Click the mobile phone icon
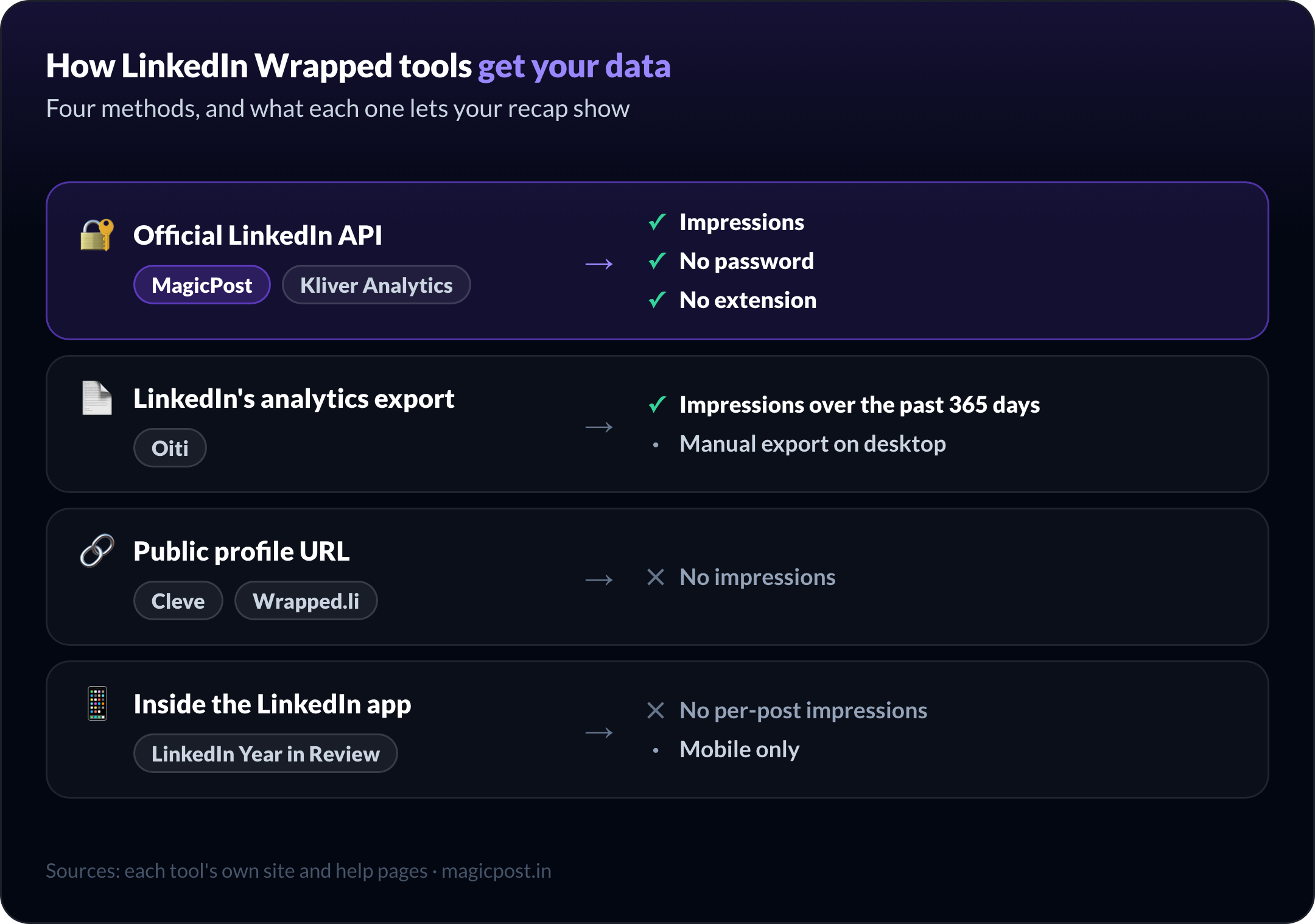Screen dimensions: 1315x924 (97, 704)
